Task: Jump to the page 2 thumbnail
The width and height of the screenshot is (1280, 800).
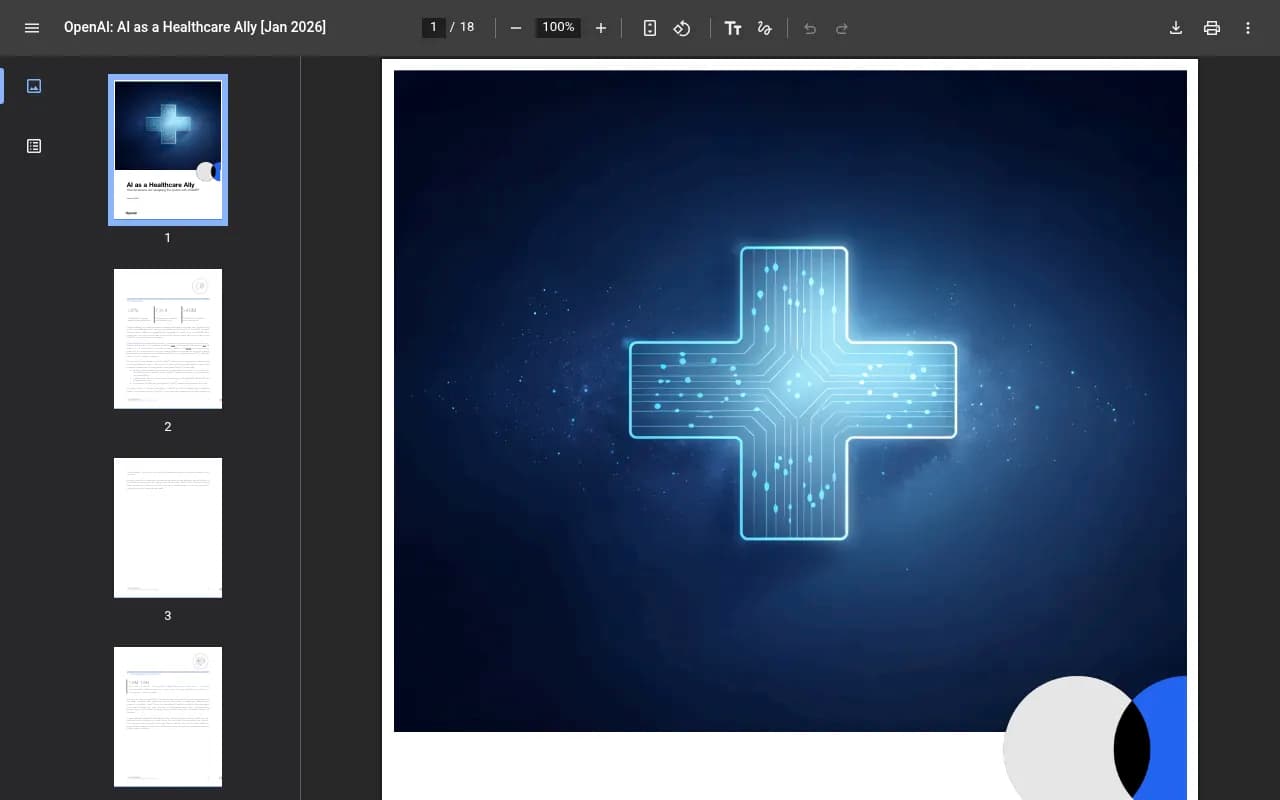Action: [x=168, y=339]
